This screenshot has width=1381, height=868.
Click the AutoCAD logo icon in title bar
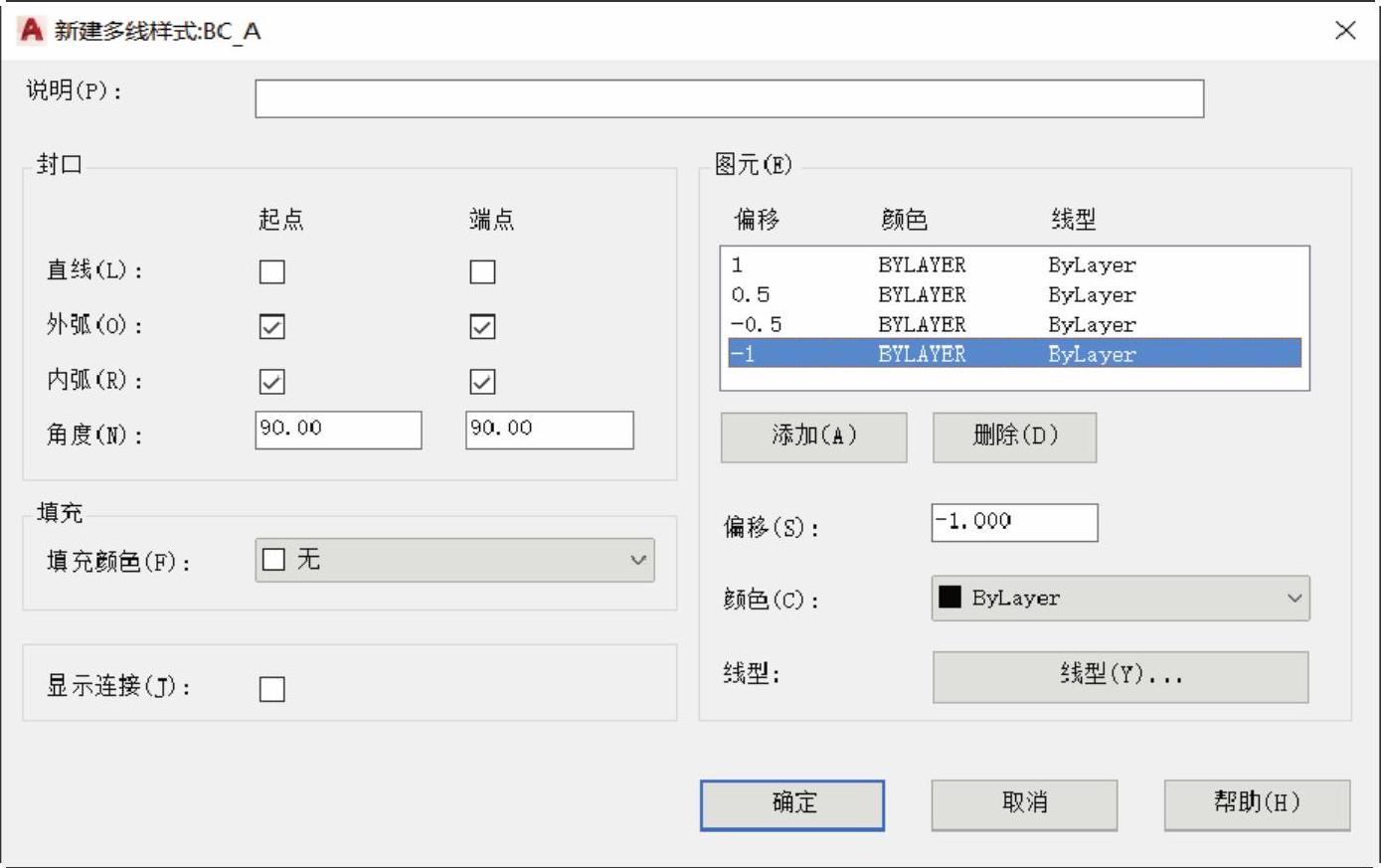pyautogui.click(x=31, y=31)
